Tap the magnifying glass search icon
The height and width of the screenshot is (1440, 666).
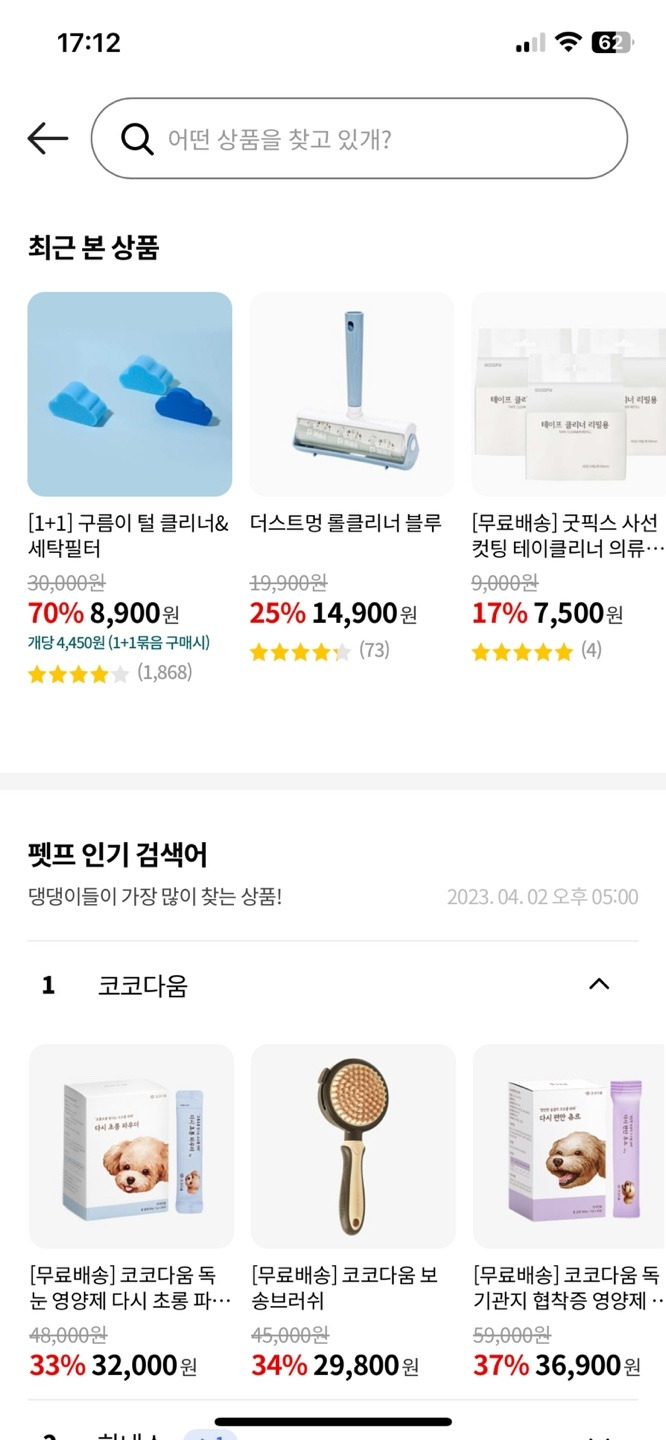[137, 139]
